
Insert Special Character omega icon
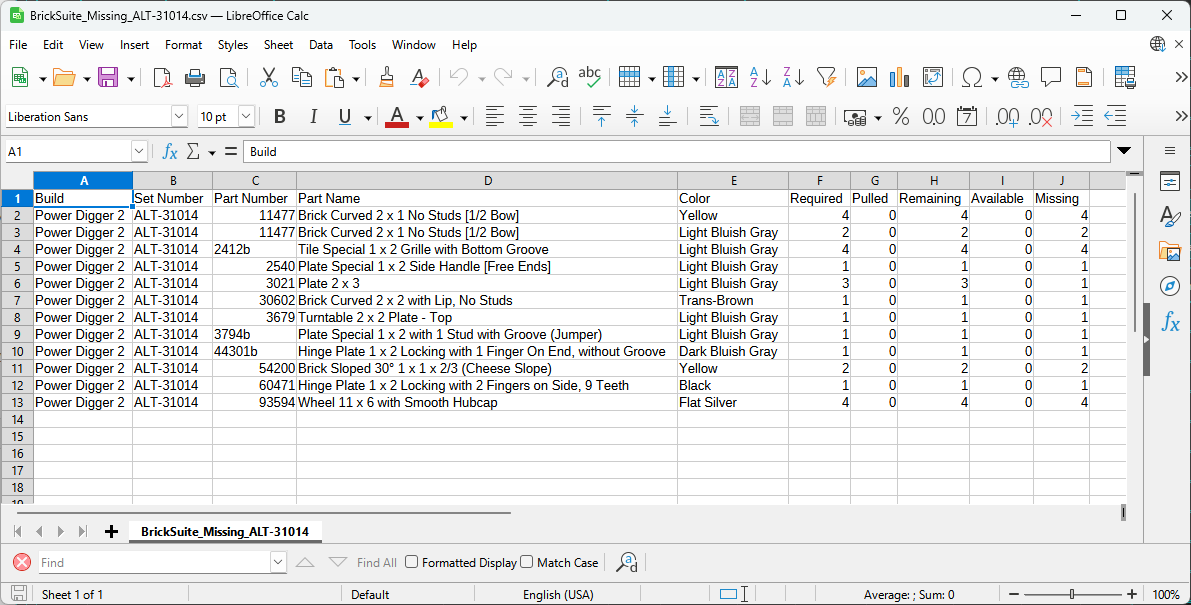pos(971,77)
